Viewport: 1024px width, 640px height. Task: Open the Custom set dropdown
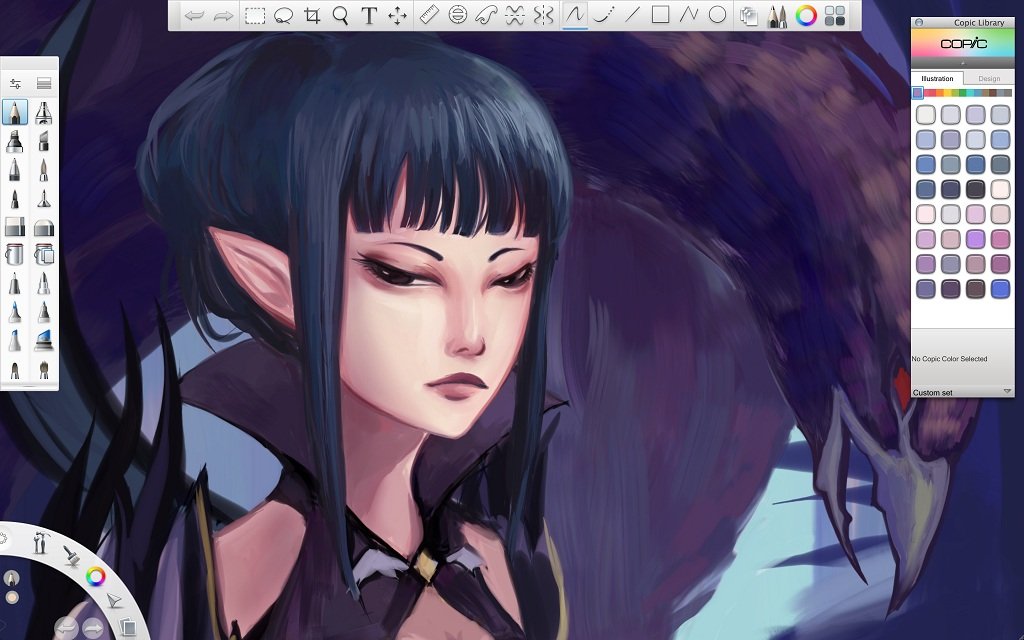[x=1007, y=392]
